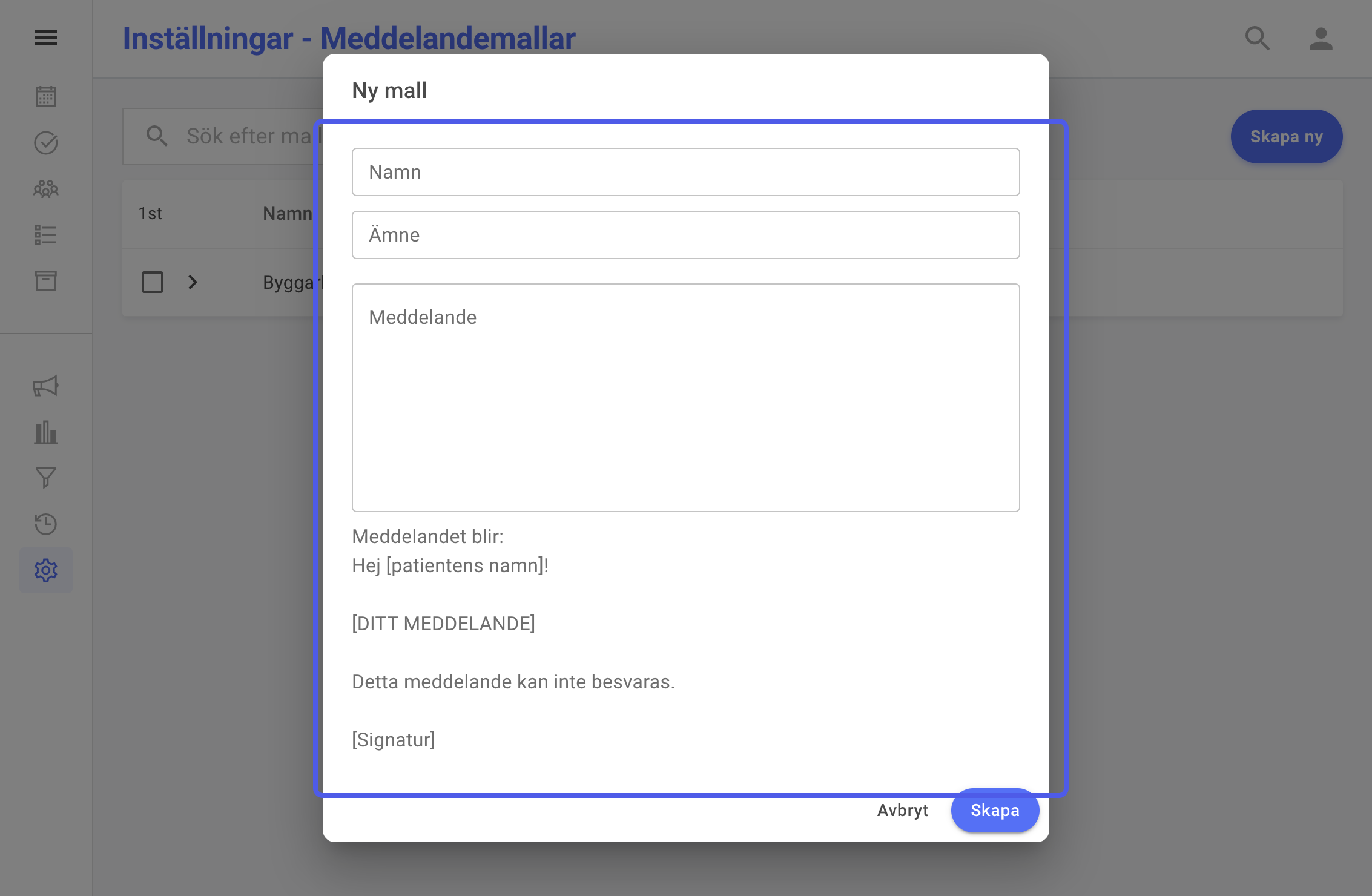The image size is (1372, 896).
Task: Select the settings gear icon
Action: click(46, 570)
